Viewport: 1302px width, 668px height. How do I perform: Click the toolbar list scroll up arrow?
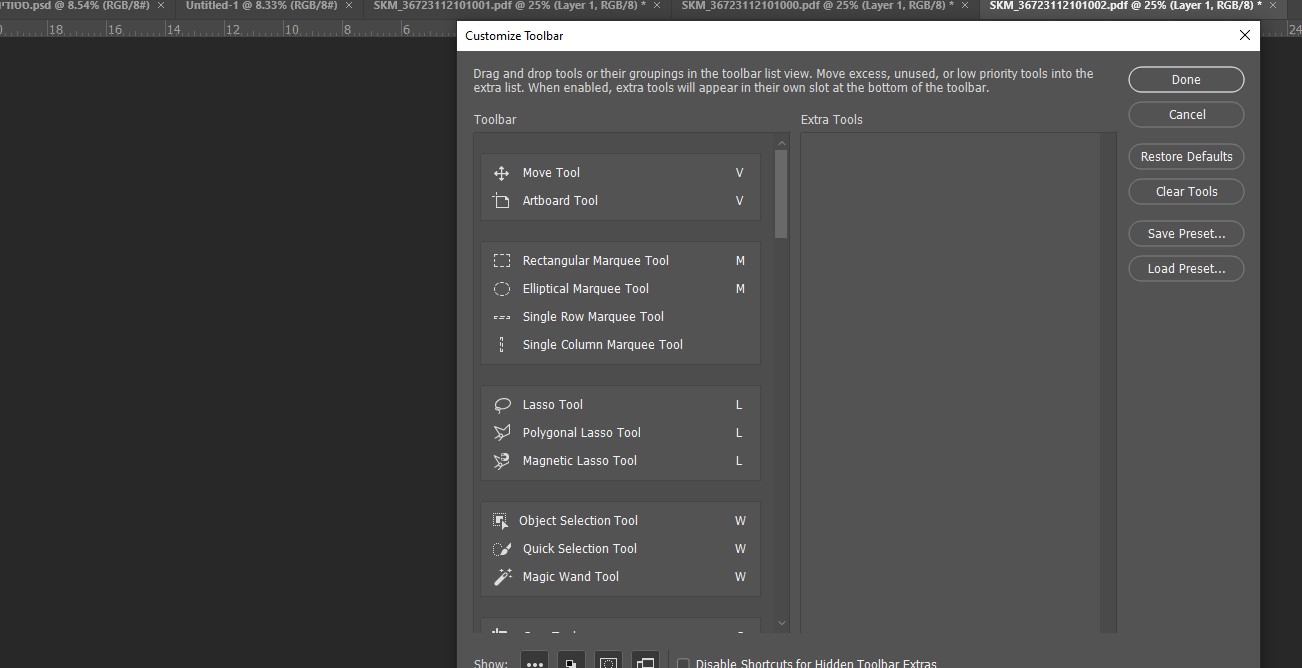(x=782, y=143)
